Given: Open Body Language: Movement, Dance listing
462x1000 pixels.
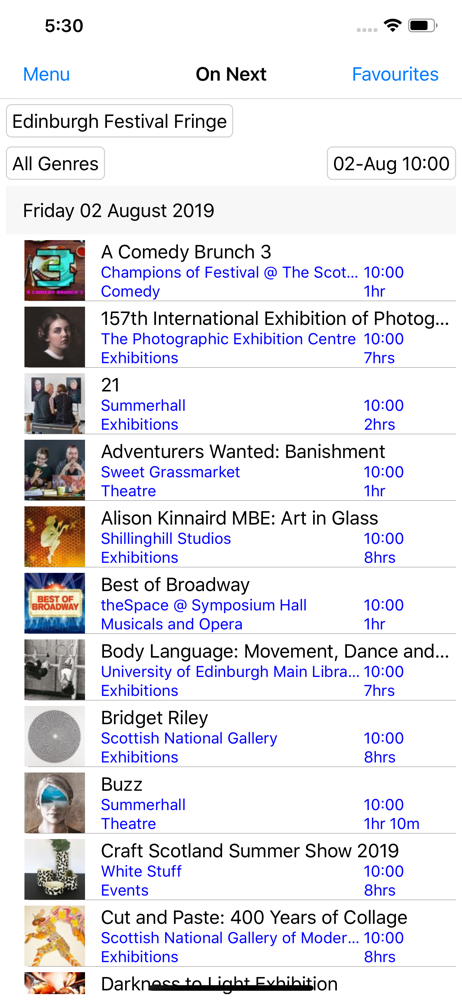Looking at the screenshot, I should (231, 670).
